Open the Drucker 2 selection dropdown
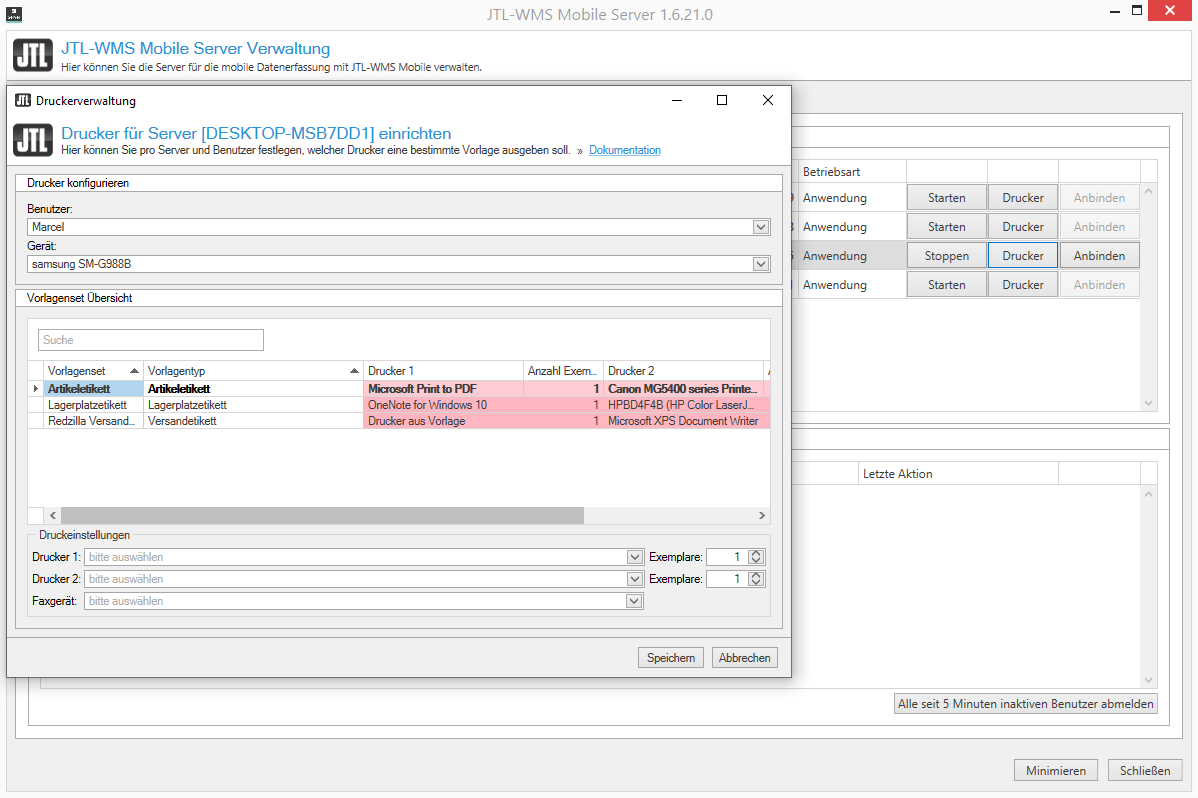 pos(634,579)
